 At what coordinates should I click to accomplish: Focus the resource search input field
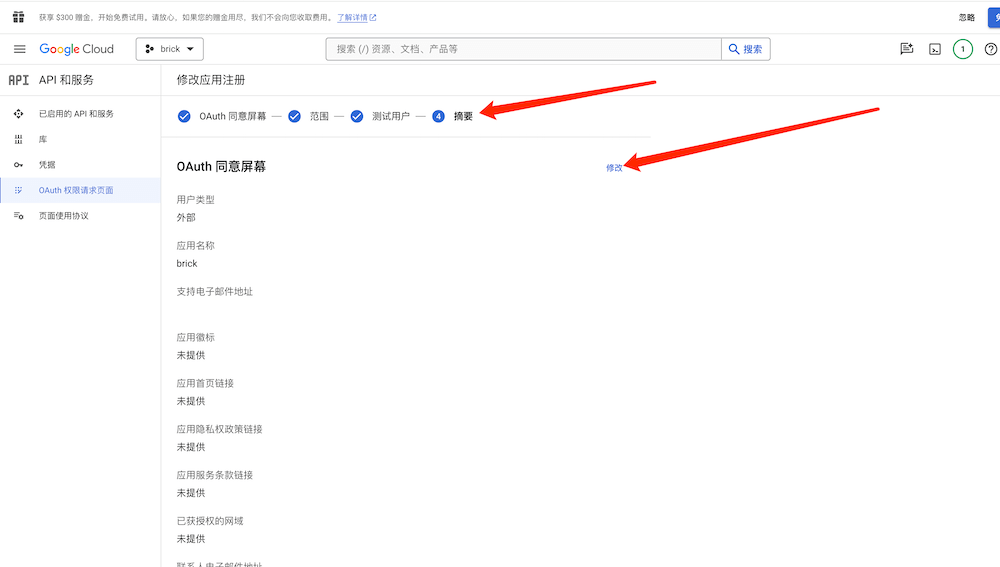525,49
